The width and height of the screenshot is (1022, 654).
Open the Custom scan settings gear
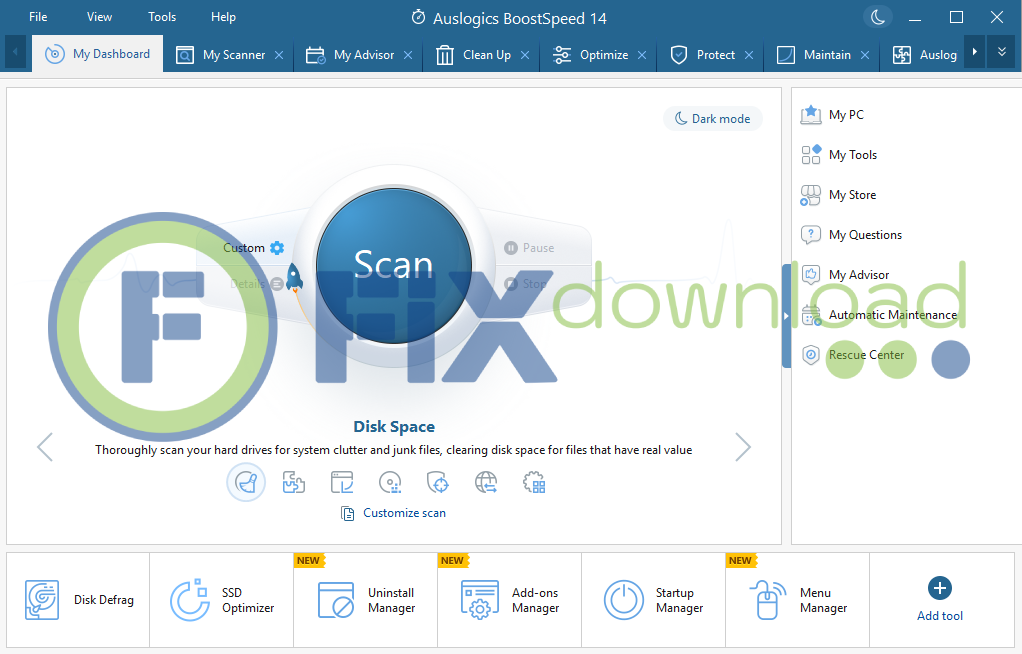pos(277,248)
